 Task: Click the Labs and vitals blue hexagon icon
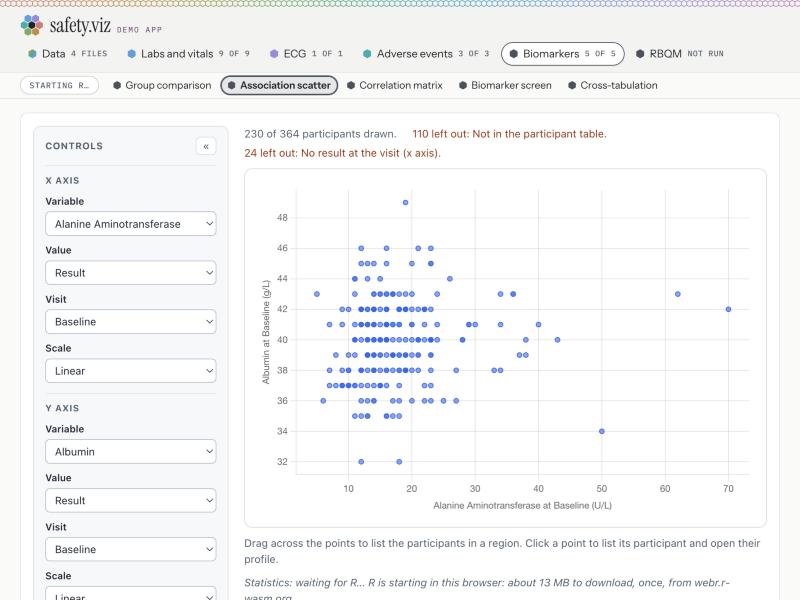[x=132, y=54]
